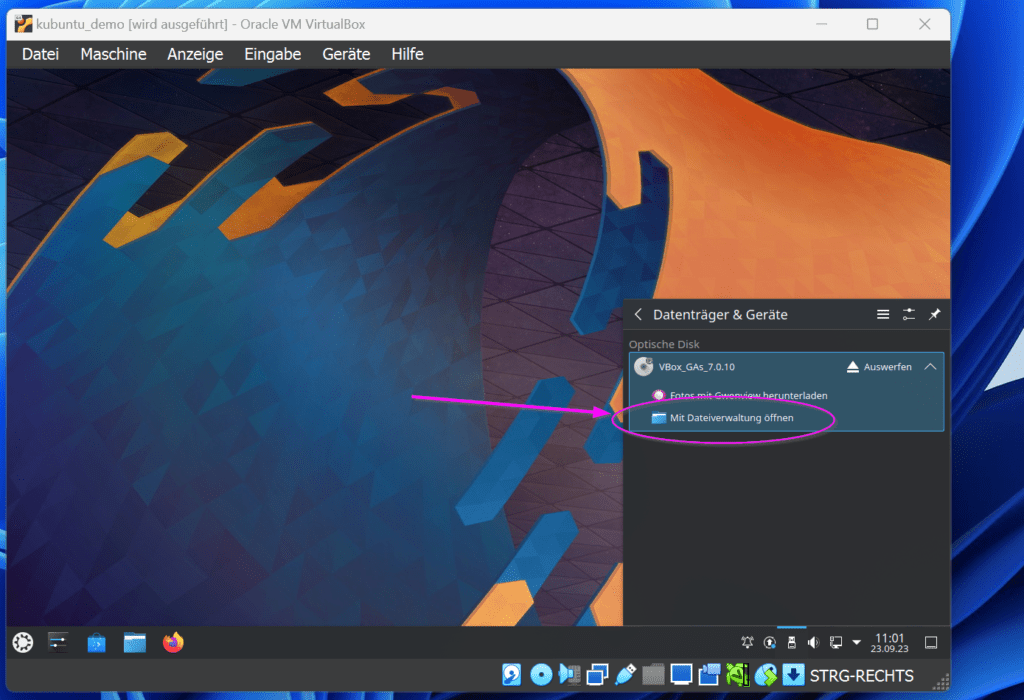
Task: Select VBox_GAs_7.0.10 device label
Action: (697, 367)
